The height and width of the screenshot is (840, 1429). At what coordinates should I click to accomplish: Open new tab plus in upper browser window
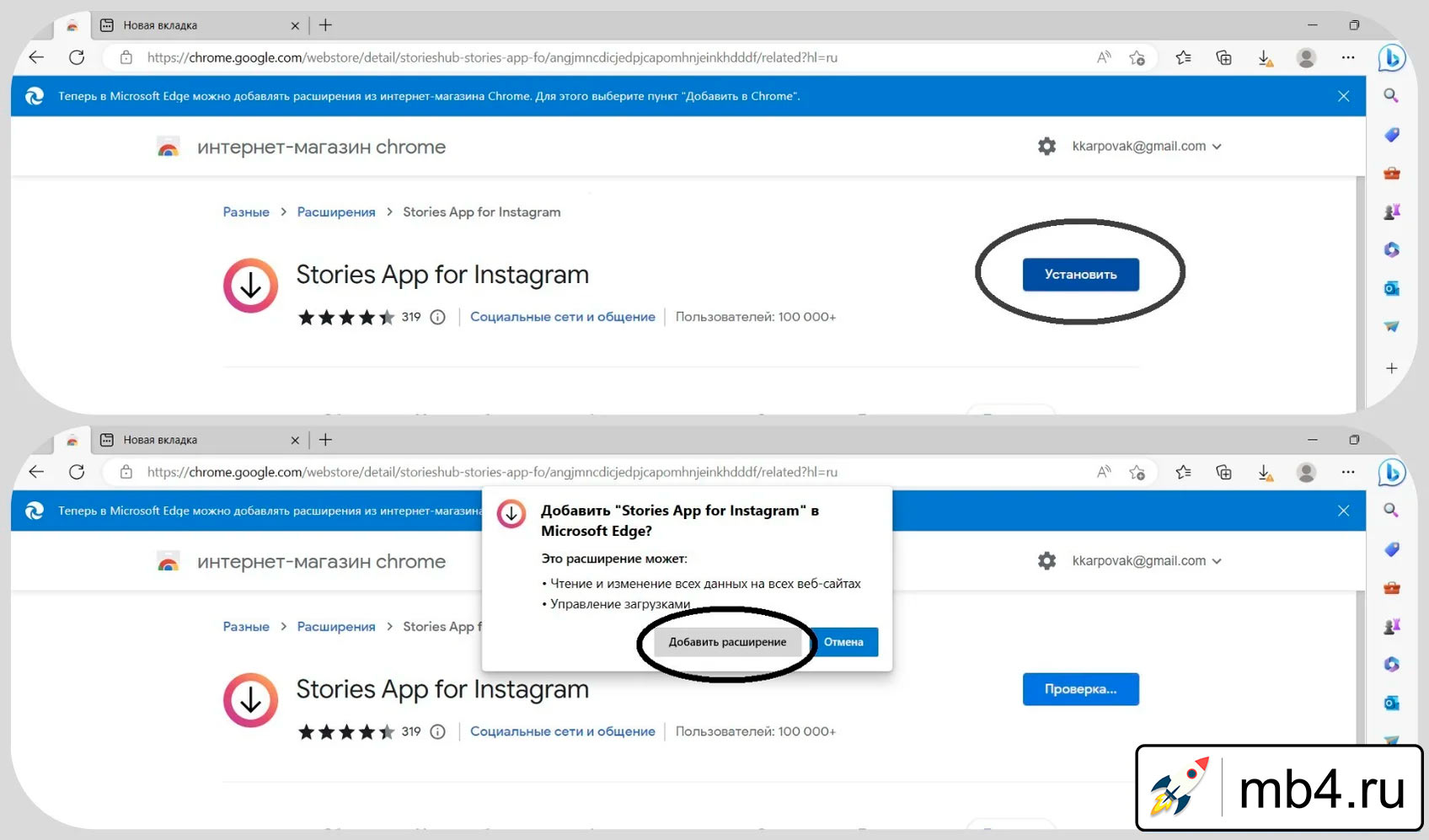point(325,25)
